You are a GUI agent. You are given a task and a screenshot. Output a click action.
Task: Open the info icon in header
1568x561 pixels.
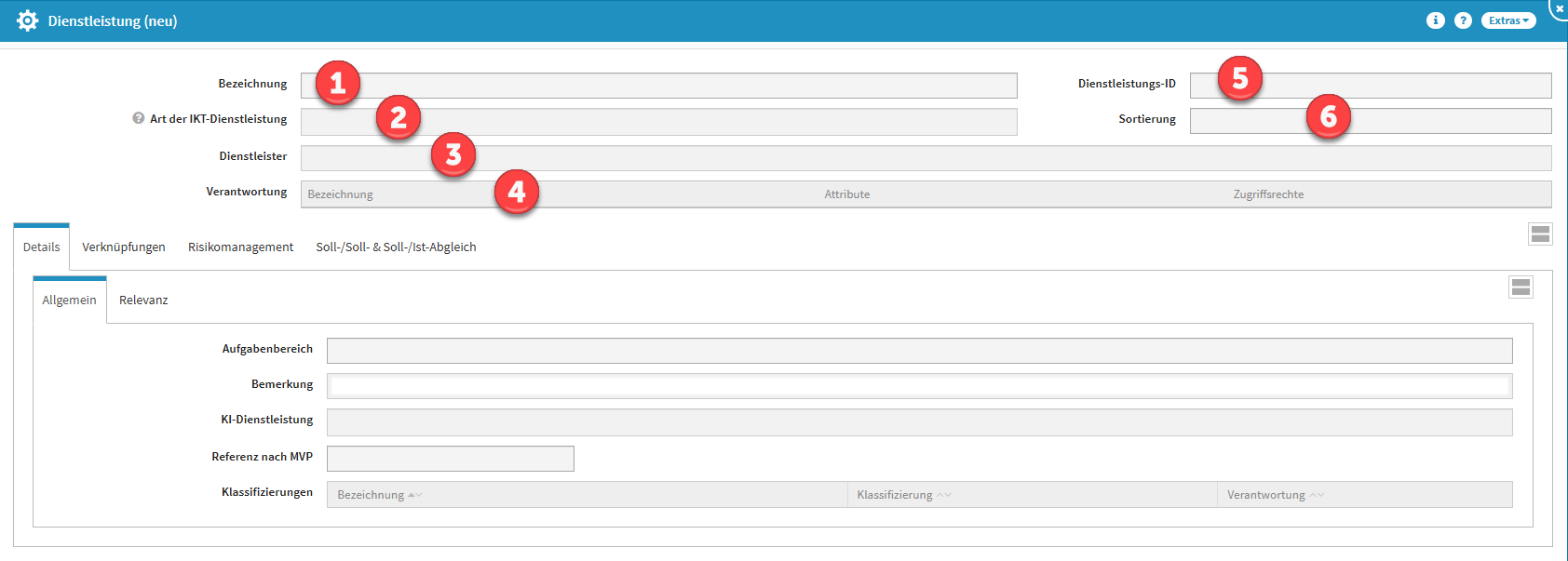click(1436, 20)
